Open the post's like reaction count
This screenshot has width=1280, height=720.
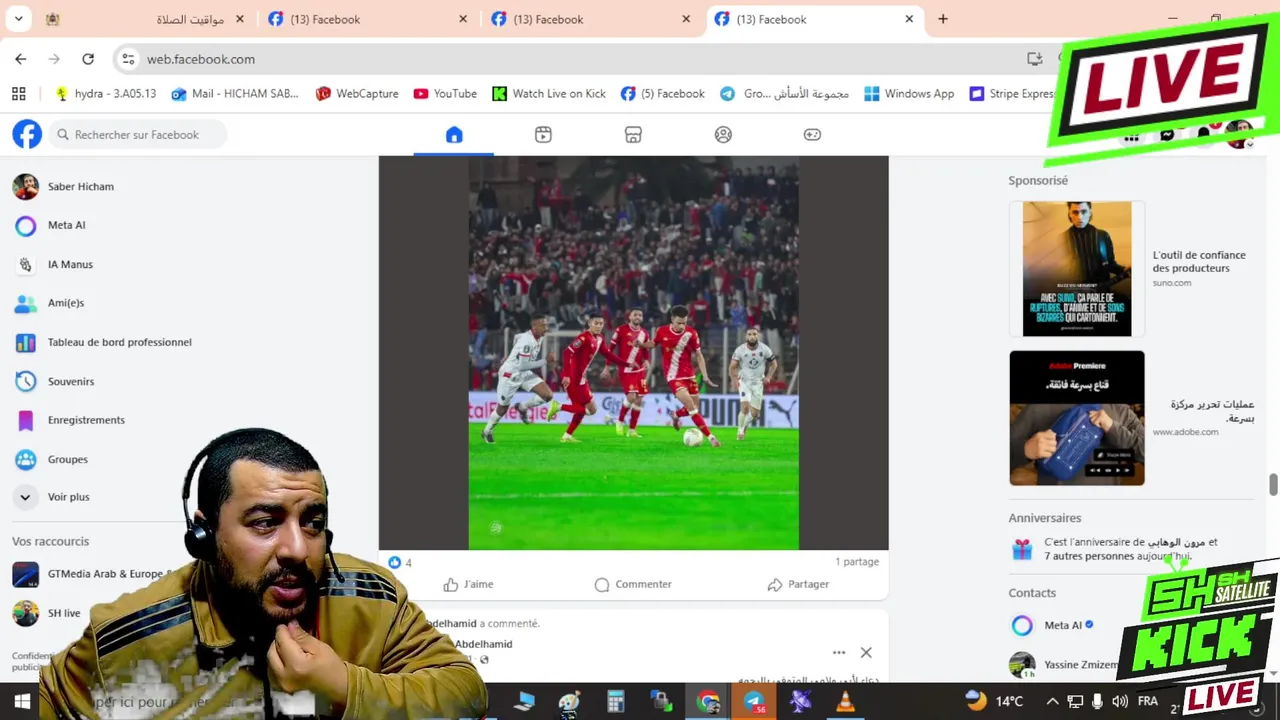pos(399,562)
